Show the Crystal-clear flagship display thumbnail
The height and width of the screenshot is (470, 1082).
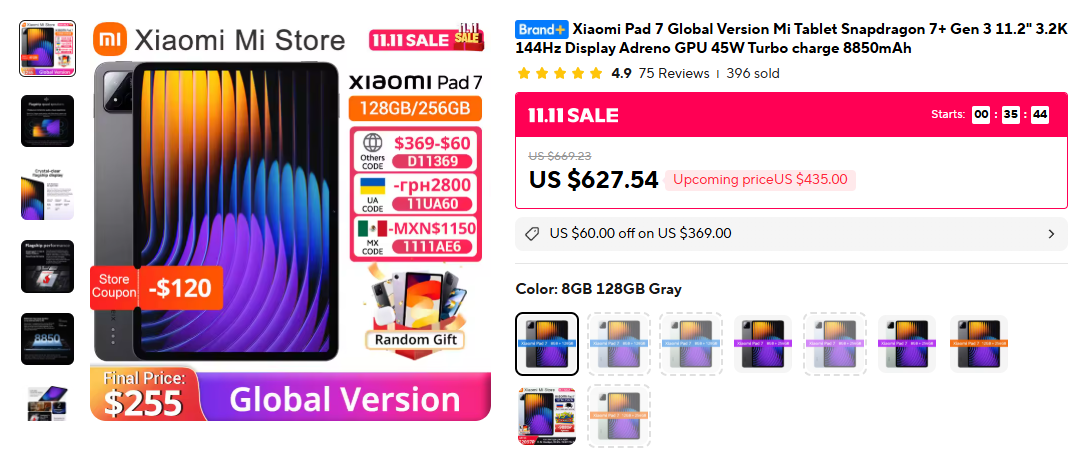pyautogui.click(x=47, y=194)
